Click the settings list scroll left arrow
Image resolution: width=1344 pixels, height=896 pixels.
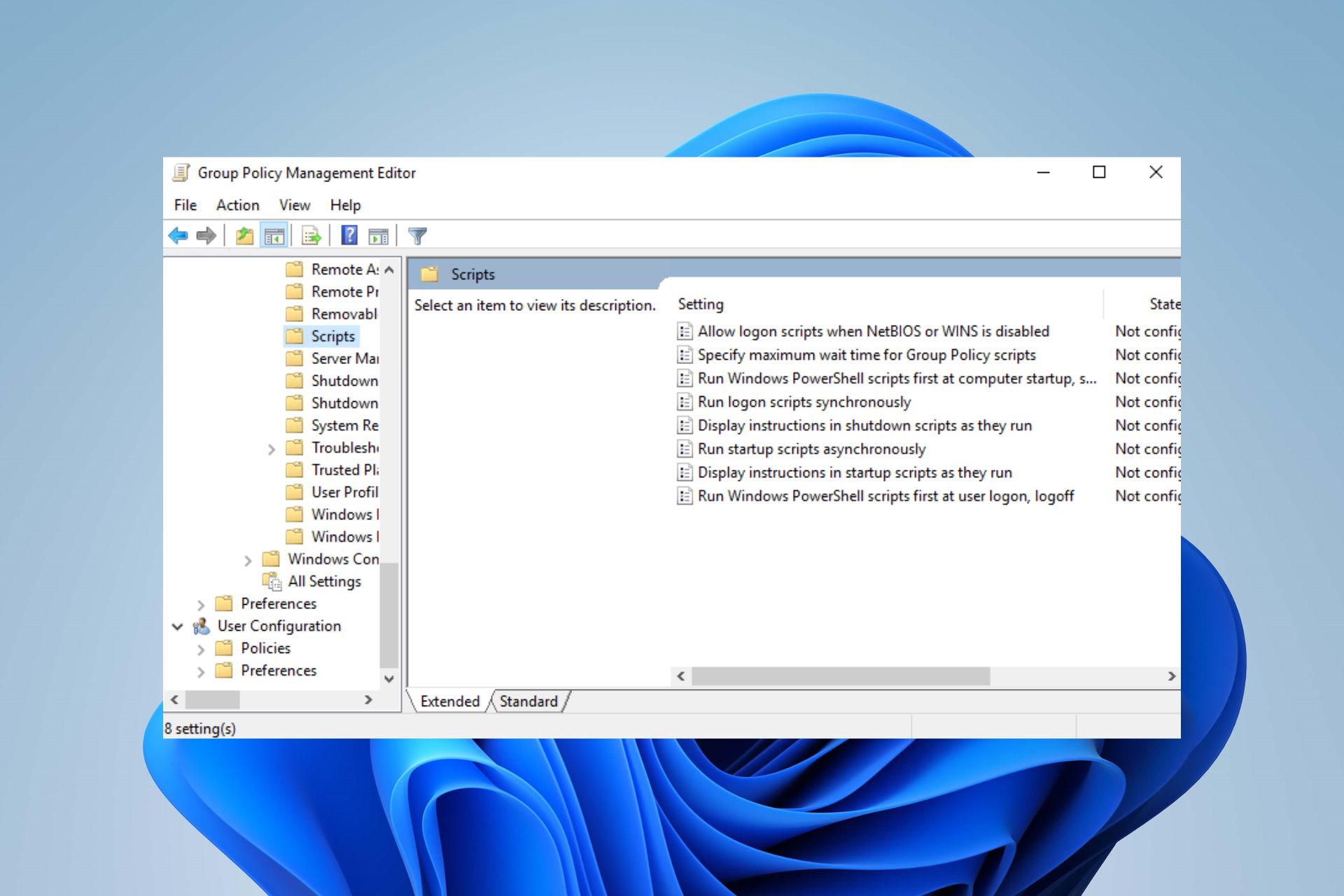(x=681, y=676)
